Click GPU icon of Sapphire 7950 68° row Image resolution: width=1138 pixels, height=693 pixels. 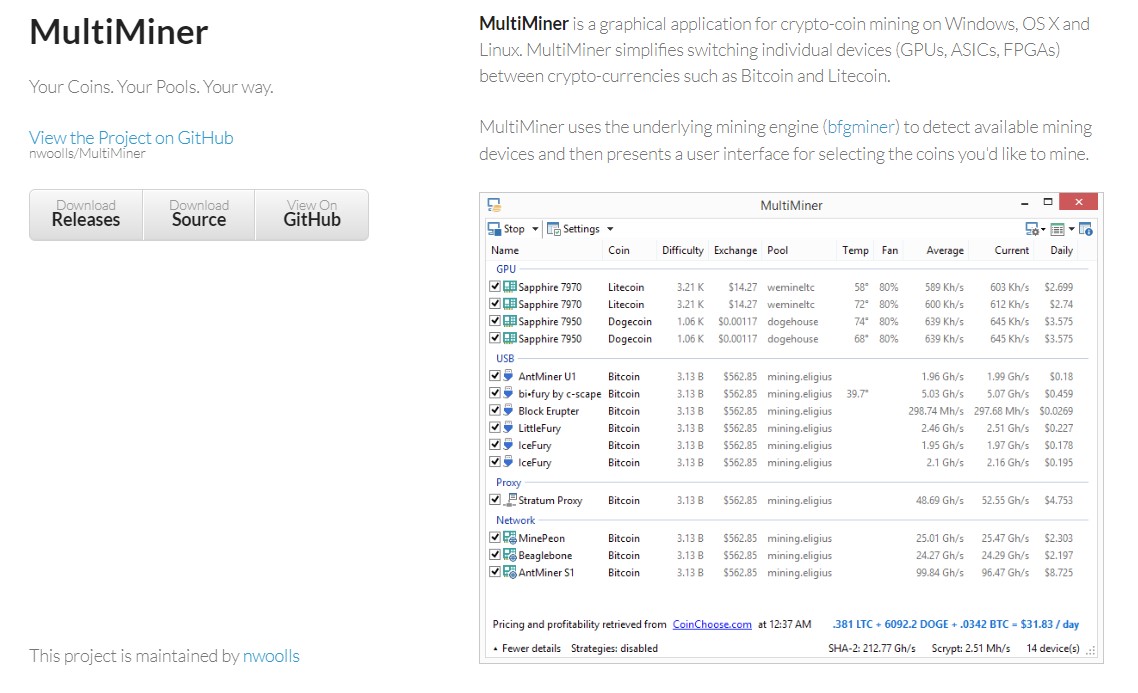[510, 338]
